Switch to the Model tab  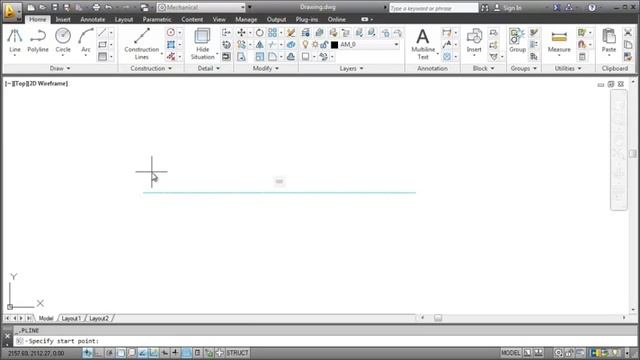coord(46,318)
